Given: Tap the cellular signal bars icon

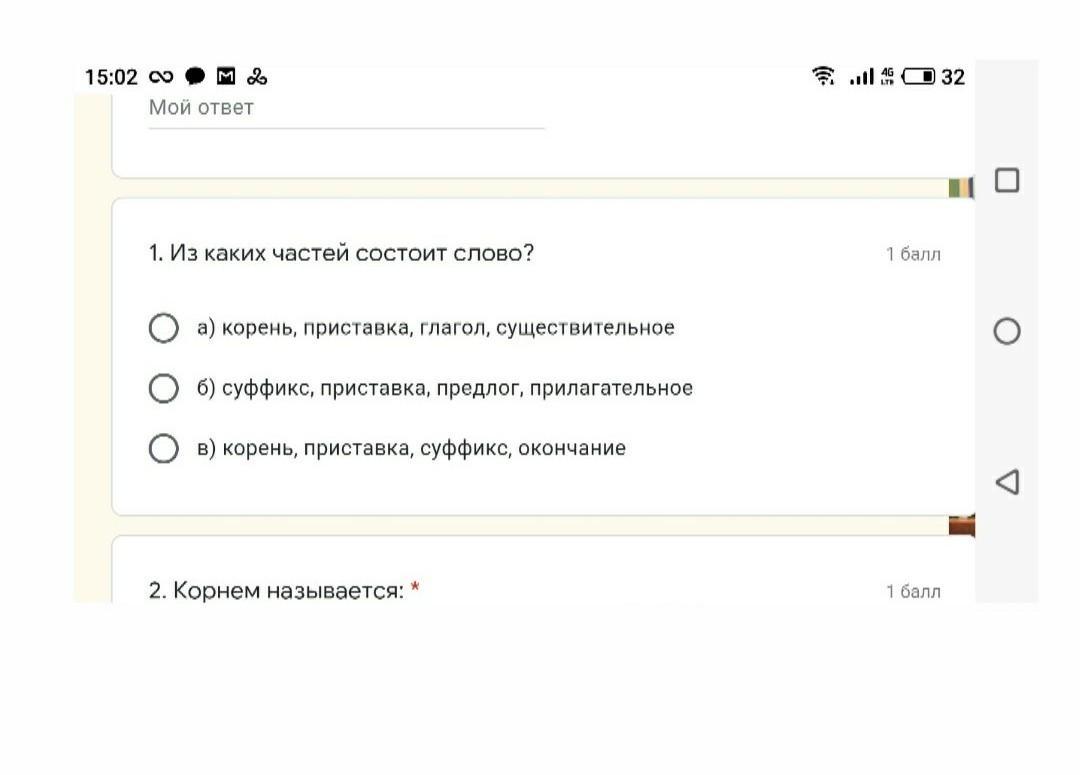Looking at the screenshot, I should click(x=862, y=76).
